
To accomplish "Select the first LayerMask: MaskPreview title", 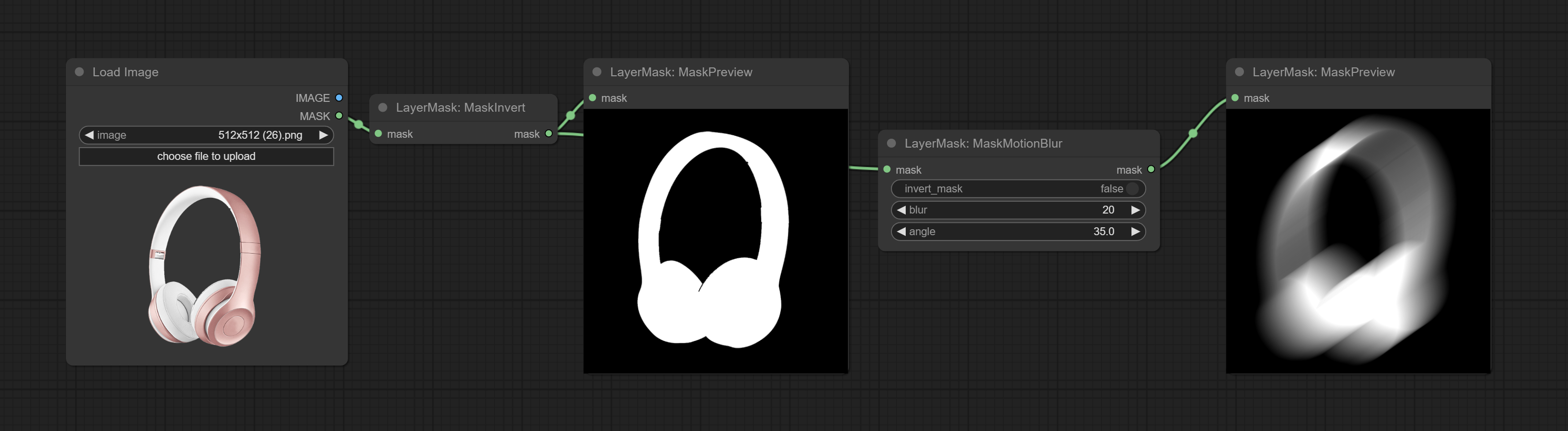I will 681,72.
